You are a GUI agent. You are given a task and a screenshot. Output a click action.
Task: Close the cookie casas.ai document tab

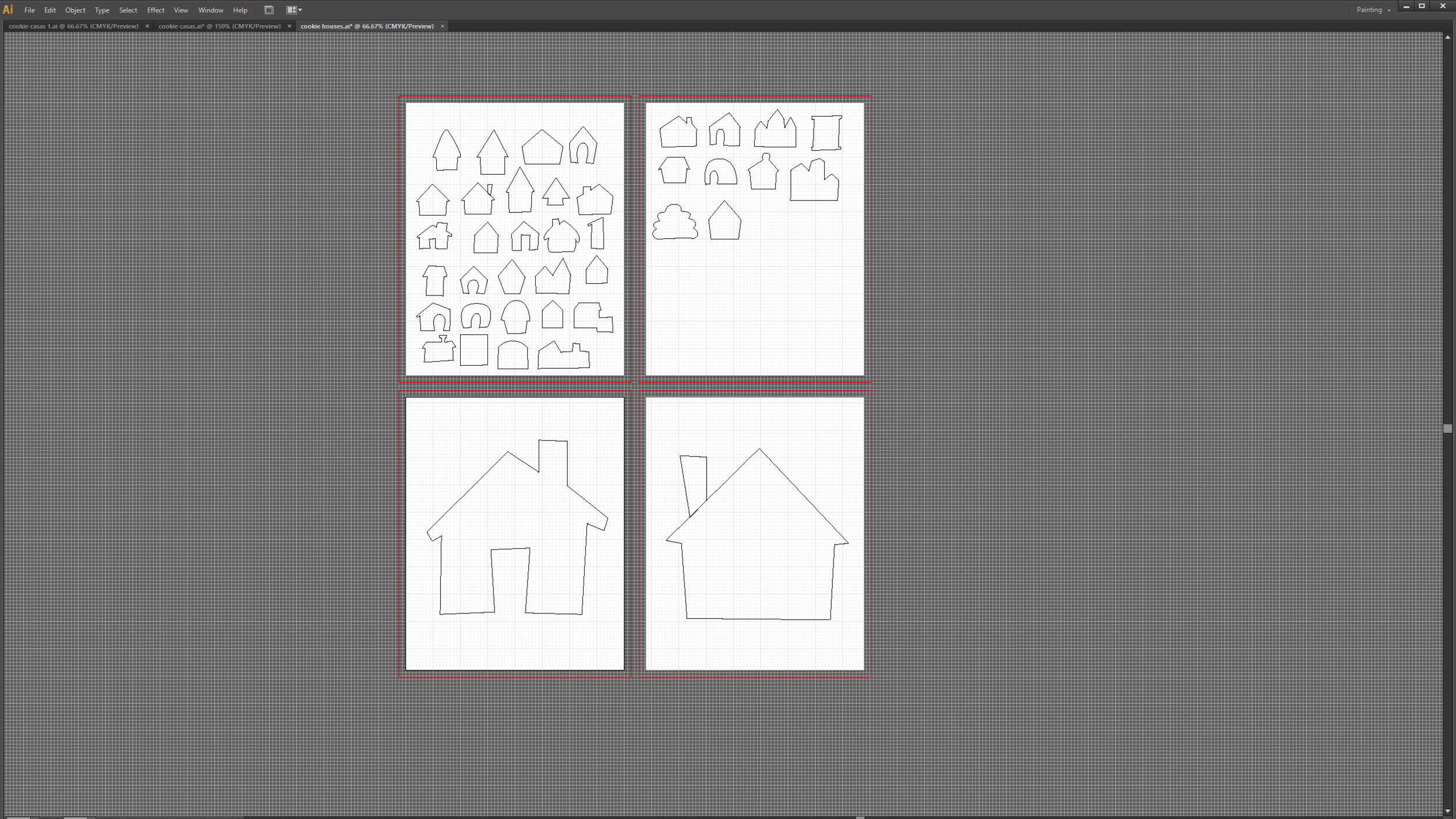(289, 26)
